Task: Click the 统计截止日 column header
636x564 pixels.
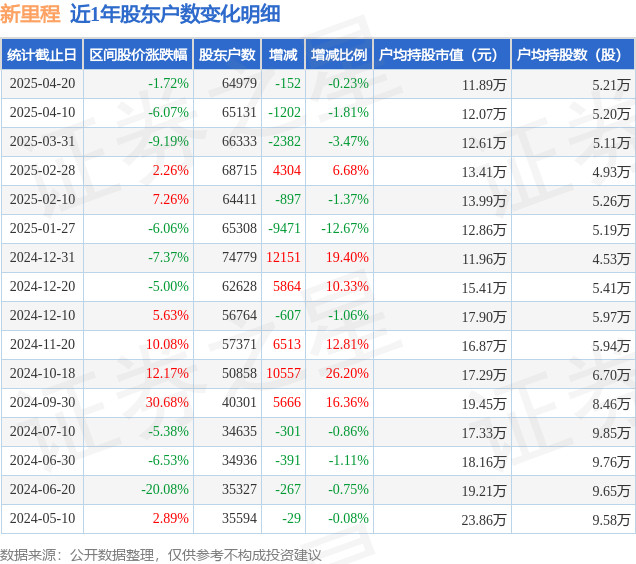Action: click(x=42, y=55)
